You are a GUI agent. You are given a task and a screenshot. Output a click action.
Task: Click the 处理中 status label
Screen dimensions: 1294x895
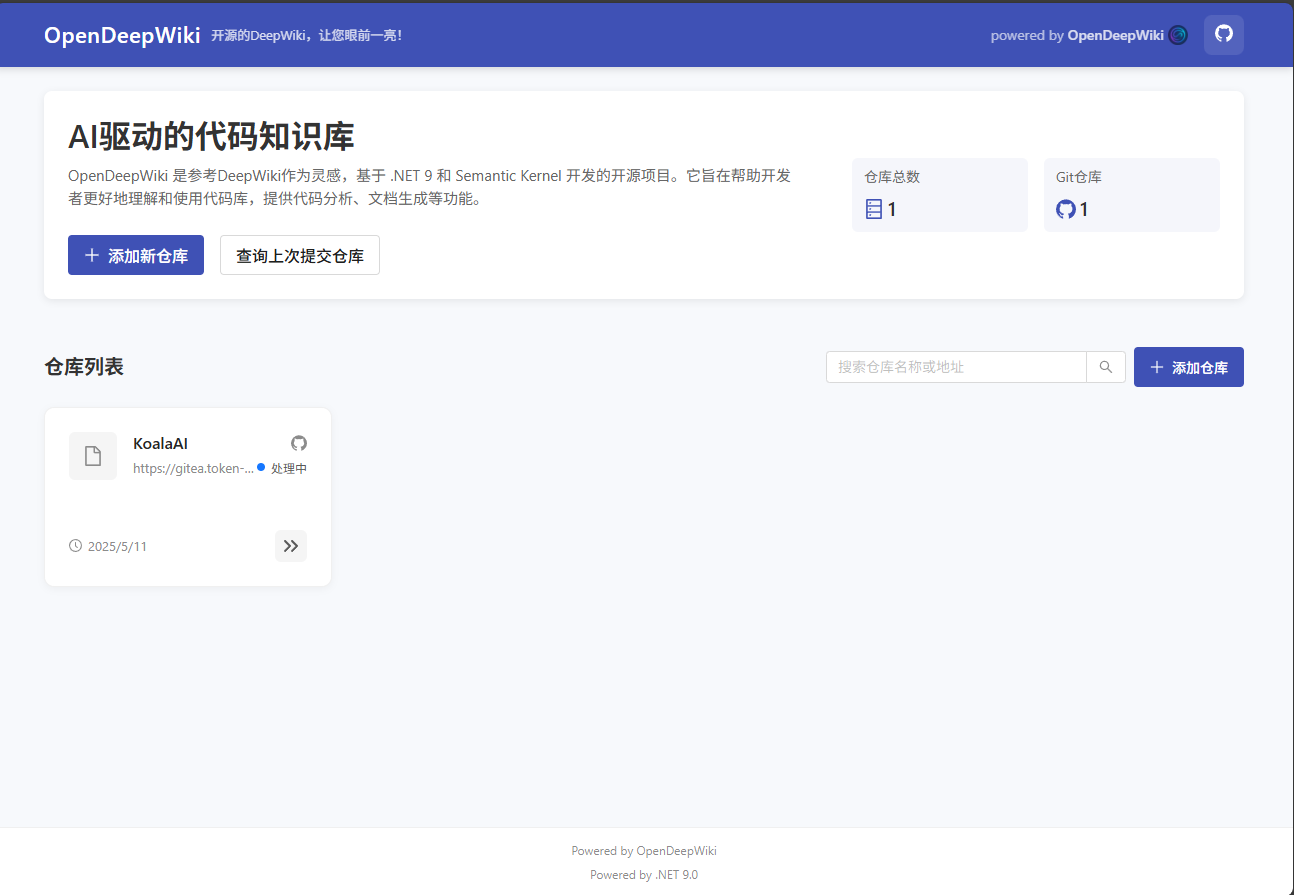pyautogui.click(x=289, y=468)
